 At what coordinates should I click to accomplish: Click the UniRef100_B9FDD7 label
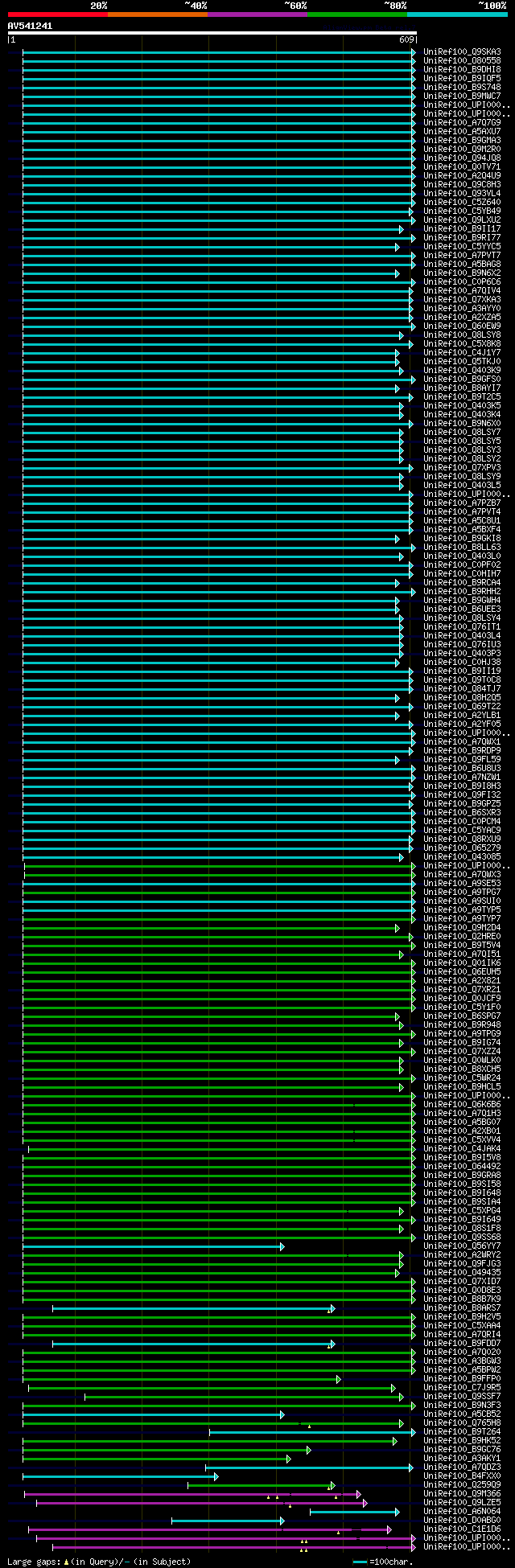462,1343
